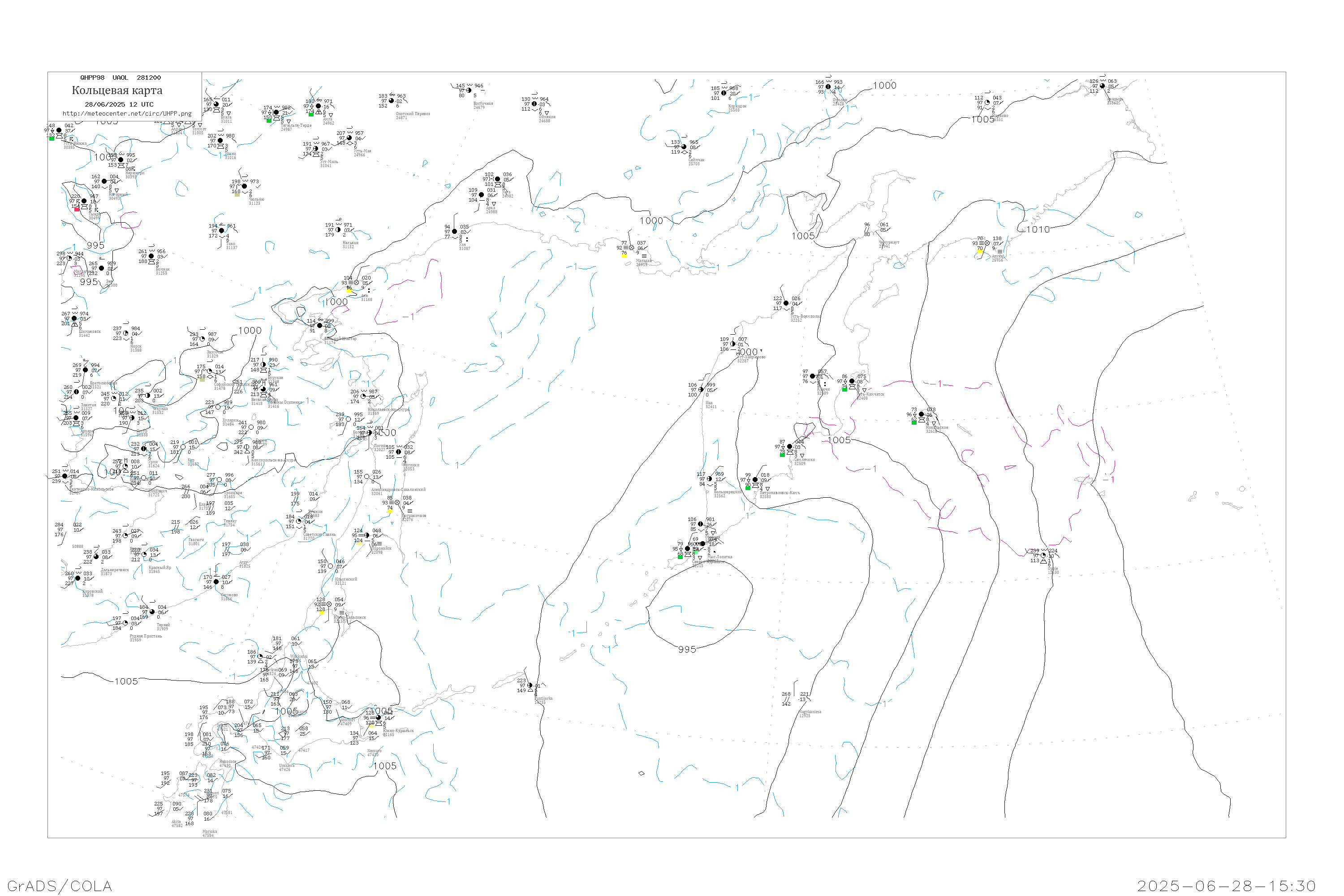Click the QHPP98 UAOL 281200 header code
Viewport: 1344px width, 896px height.
pos(121,78)
